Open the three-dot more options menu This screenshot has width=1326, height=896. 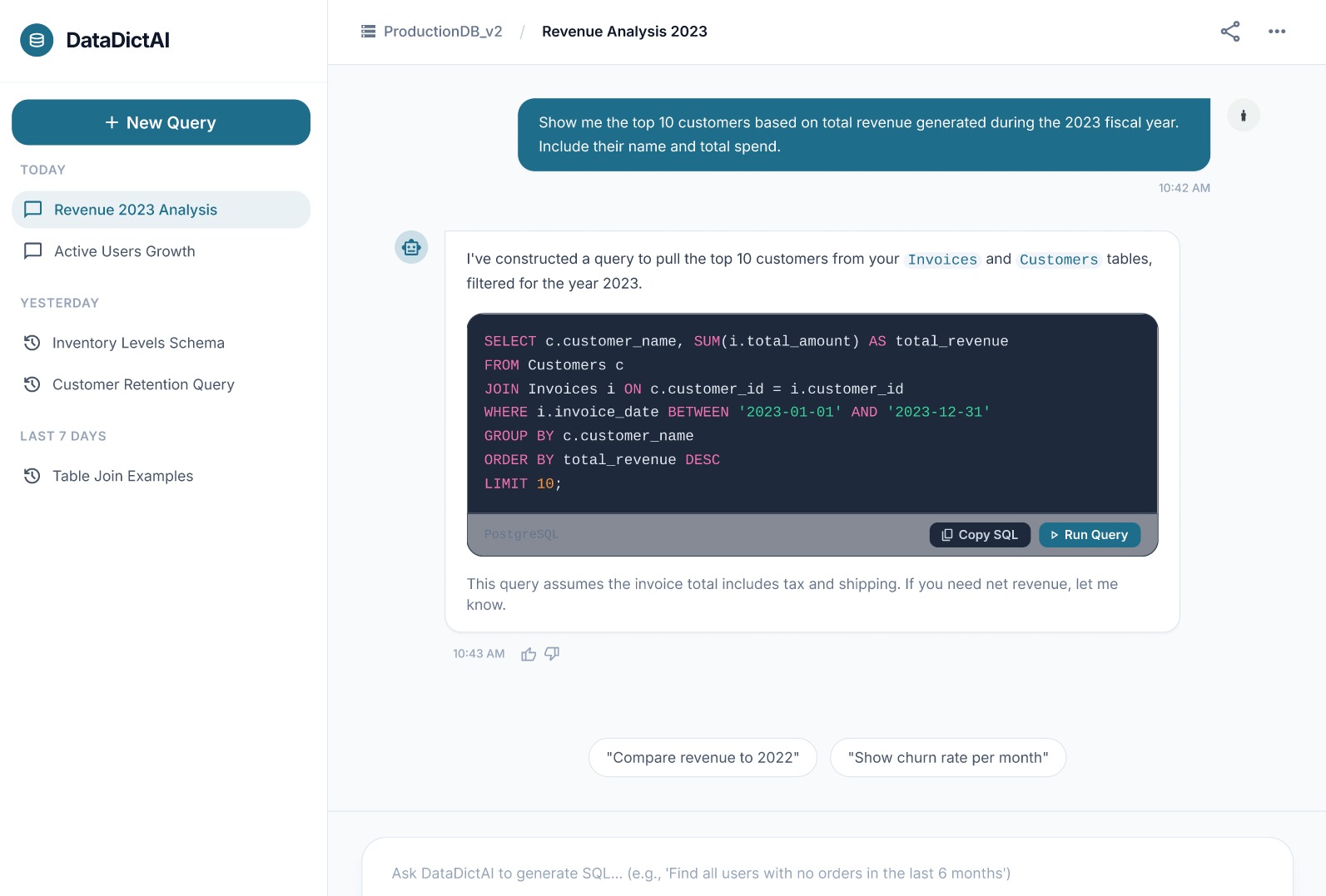point(1276,32)
